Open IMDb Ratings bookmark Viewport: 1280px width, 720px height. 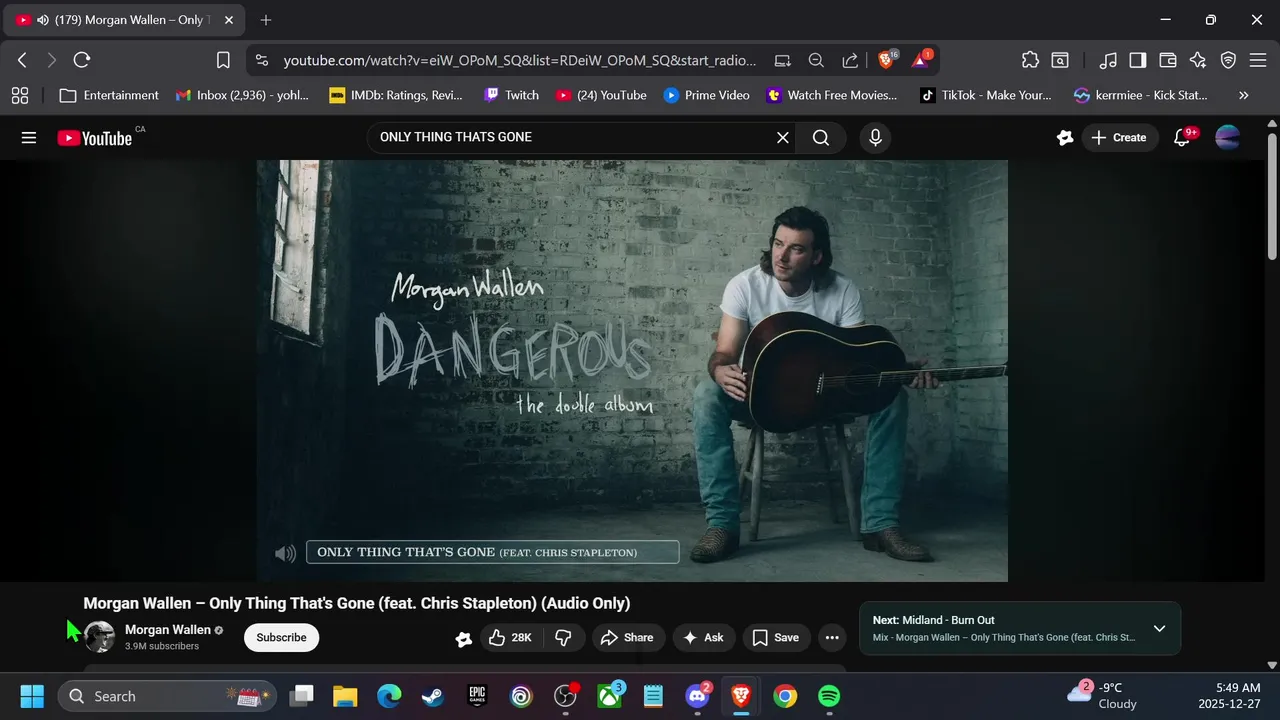[397, 95]
